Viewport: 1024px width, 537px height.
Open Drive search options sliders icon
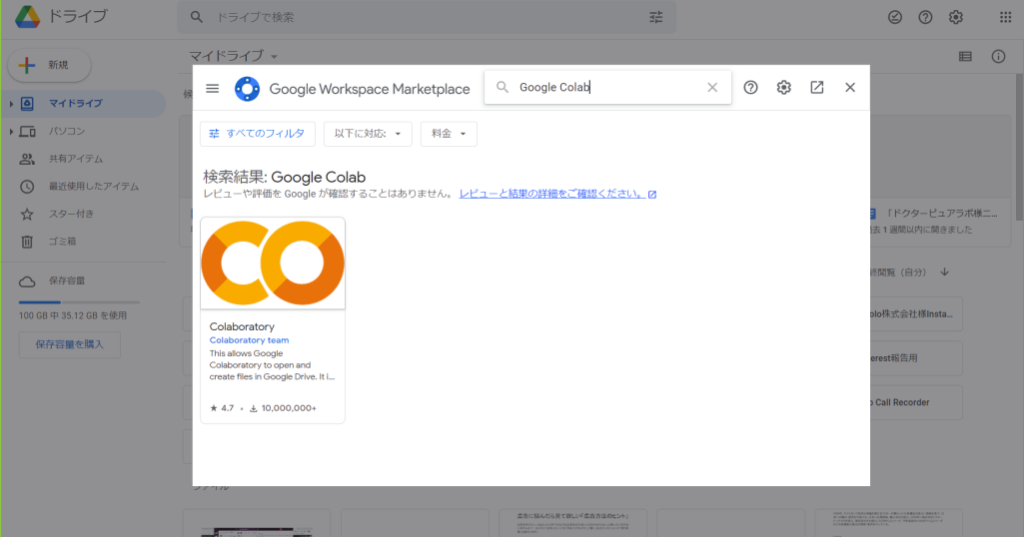(x=656, y=18)
